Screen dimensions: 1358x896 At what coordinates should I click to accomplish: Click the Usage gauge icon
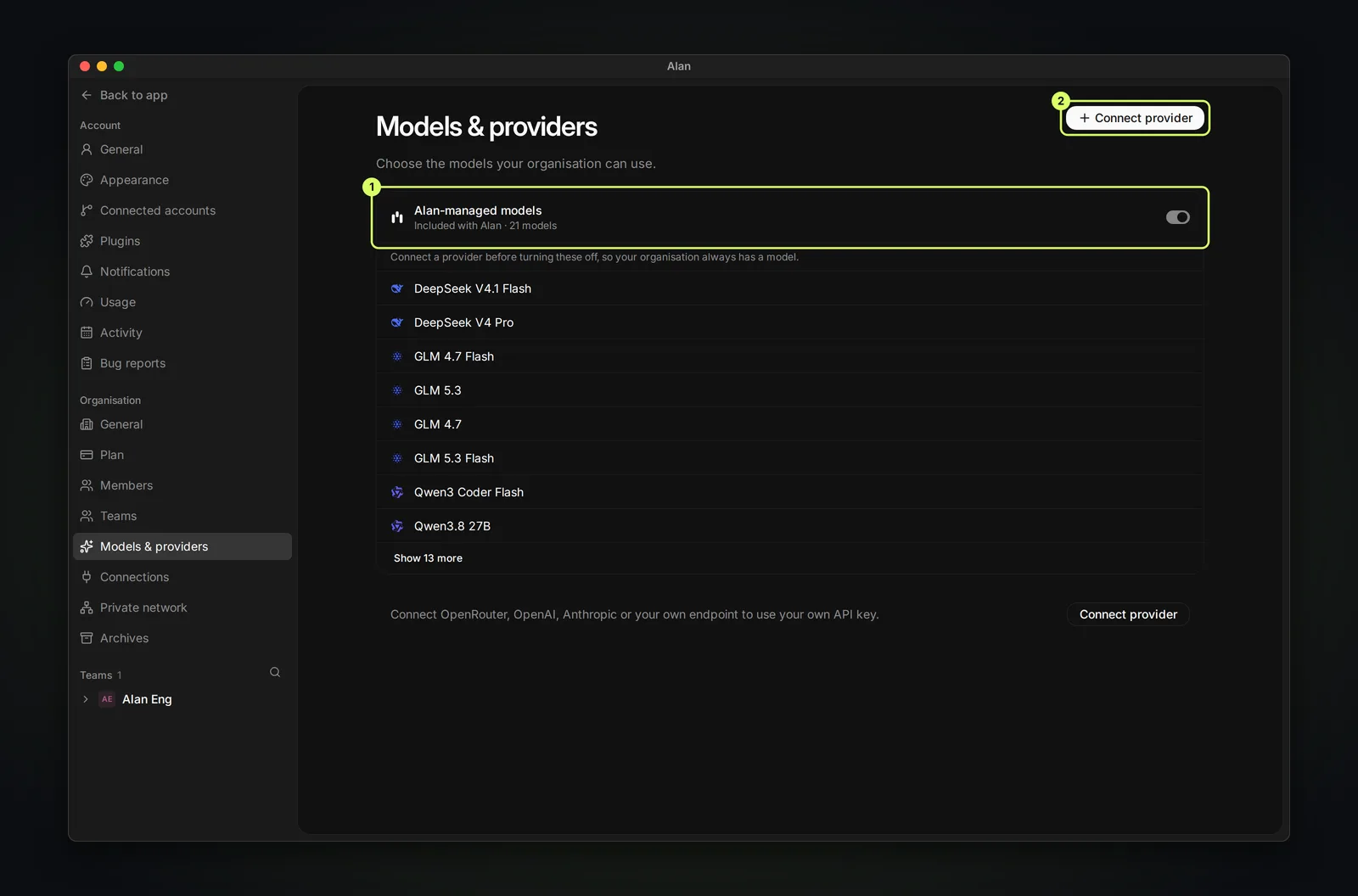(x=87, y=302)
